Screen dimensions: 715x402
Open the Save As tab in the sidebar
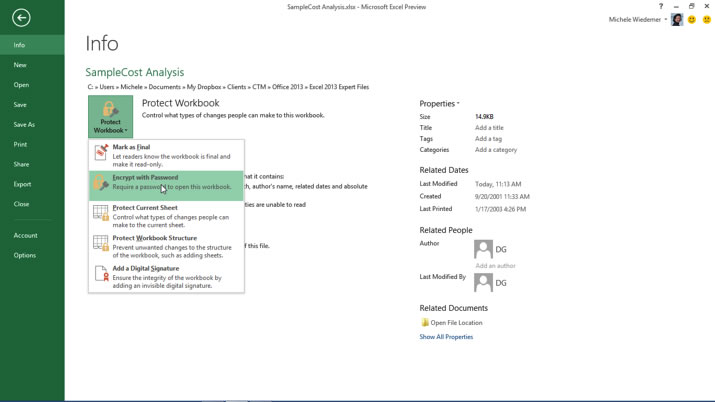[24, 125]
